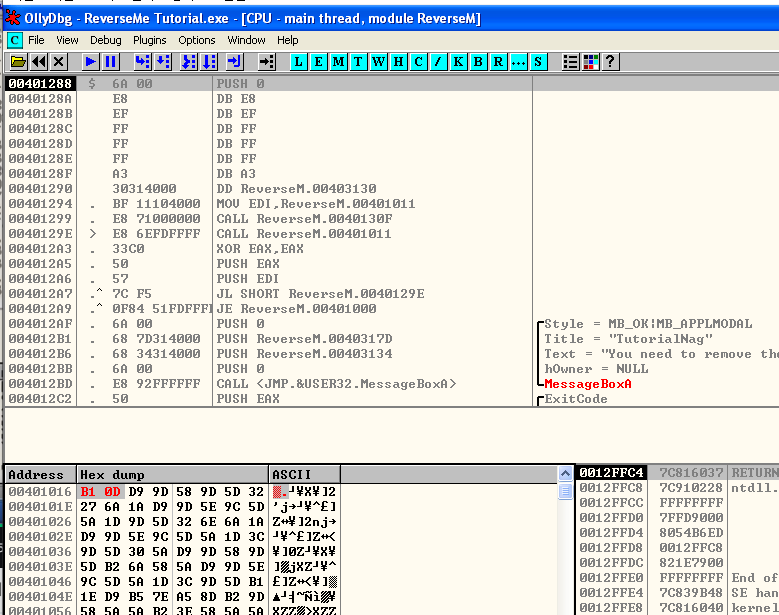
Task: Select the Title = "TutorialNag" comment
Action: point(628,339)
